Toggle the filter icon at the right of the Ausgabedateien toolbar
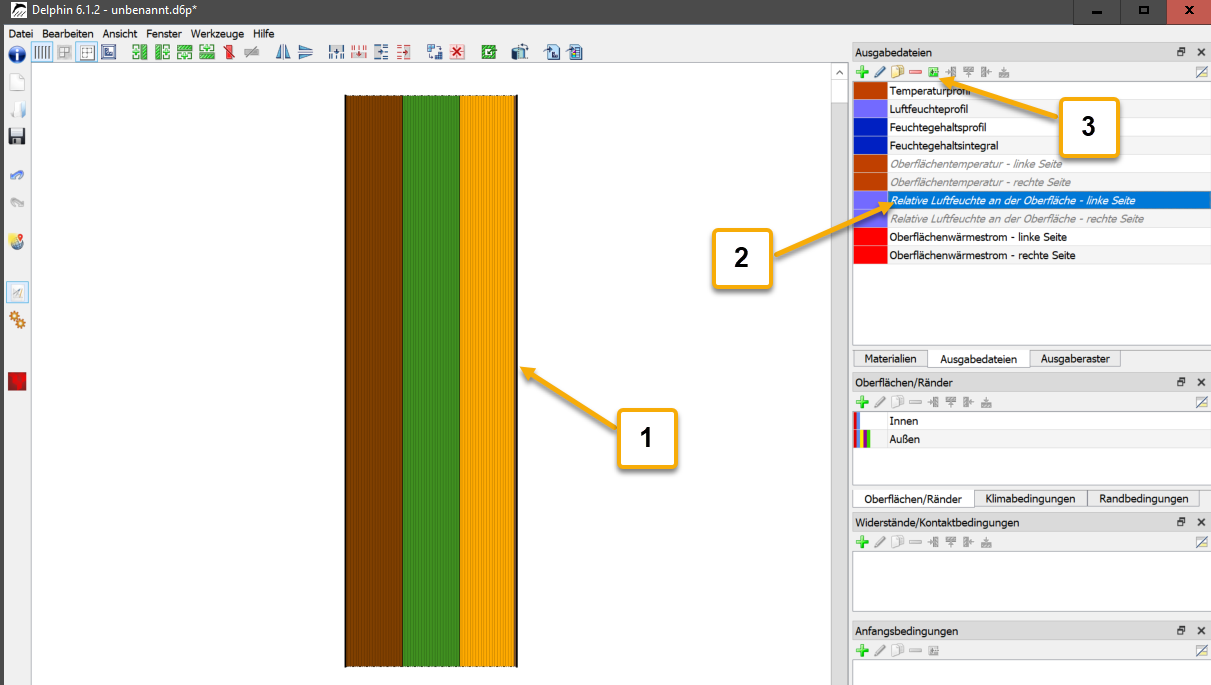The height and width of the screenshot is (685, 1211). 1201,72
